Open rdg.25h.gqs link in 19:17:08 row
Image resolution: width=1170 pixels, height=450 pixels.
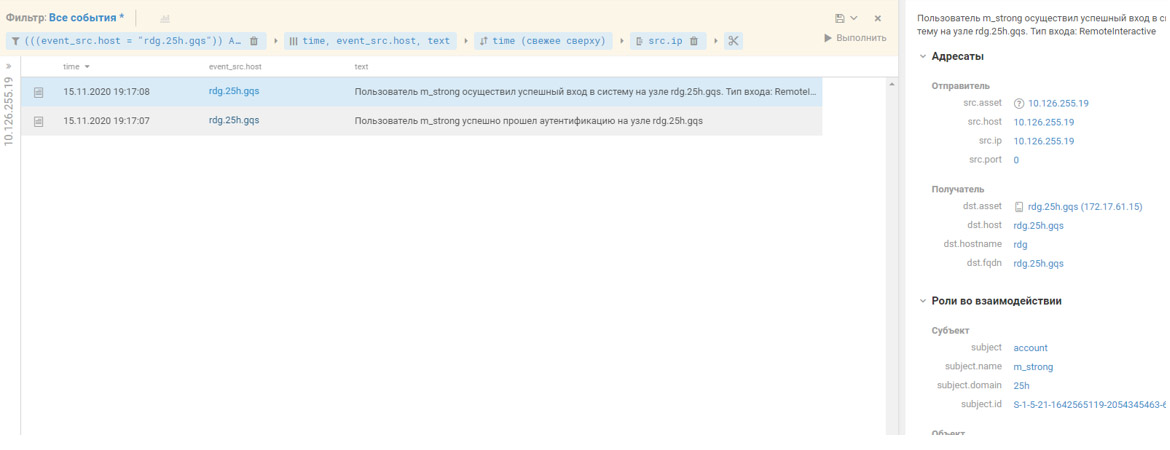[x=234, y=91]
